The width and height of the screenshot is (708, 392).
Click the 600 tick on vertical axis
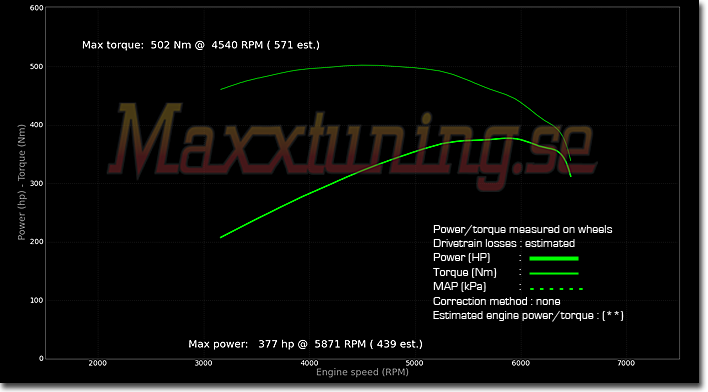coord(37,8)
